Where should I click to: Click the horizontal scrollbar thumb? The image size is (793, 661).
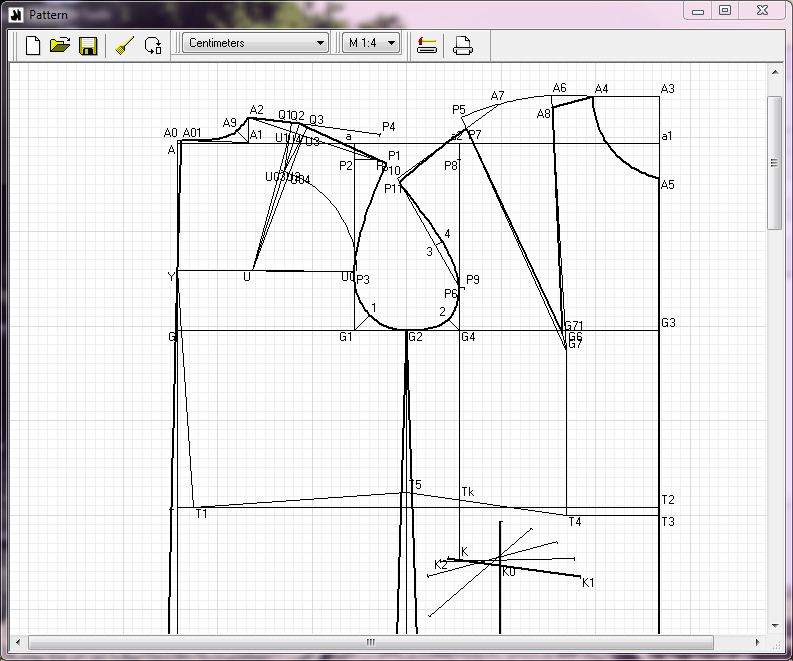click(371, 642)
